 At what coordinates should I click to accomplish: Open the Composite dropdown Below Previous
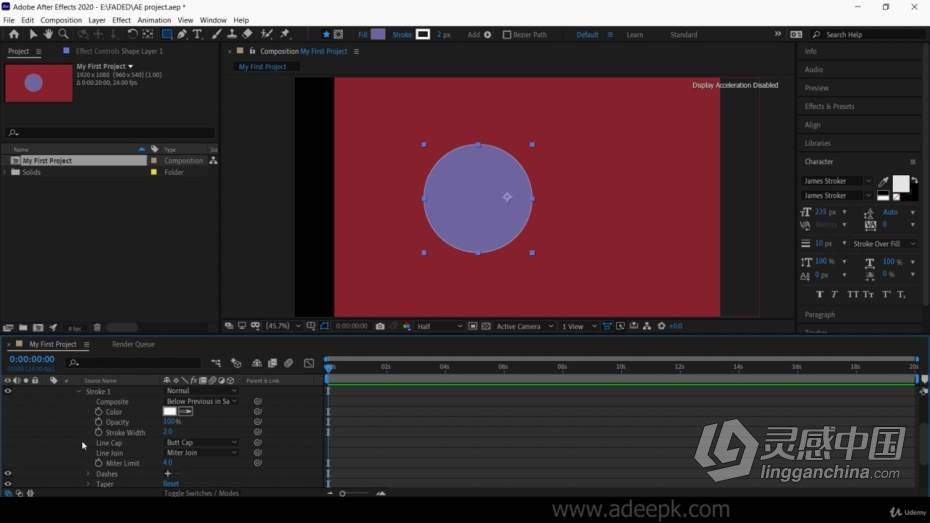click(201, 401)
